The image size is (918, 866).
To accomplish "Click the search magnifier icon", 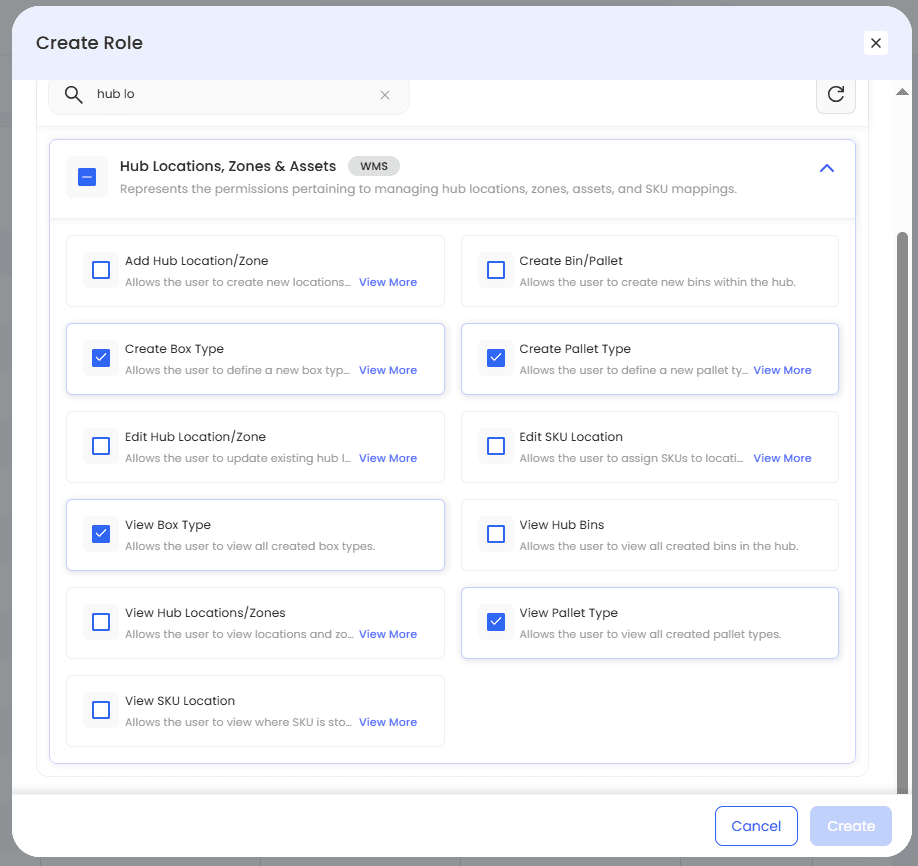I will coord(73,95).
